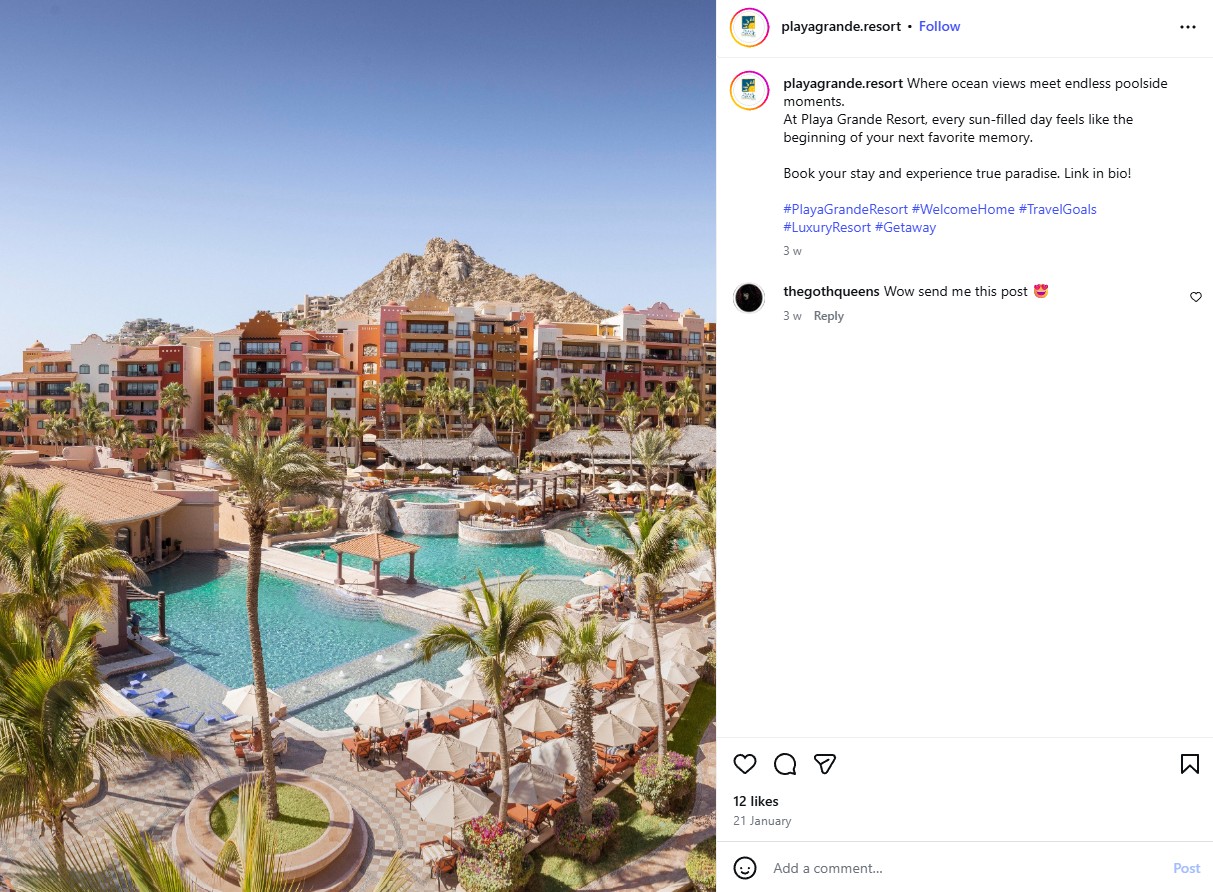1213x892 pixels.
Task: Open the #LuxuryResort hashtag link
Action: coord(827,227)
